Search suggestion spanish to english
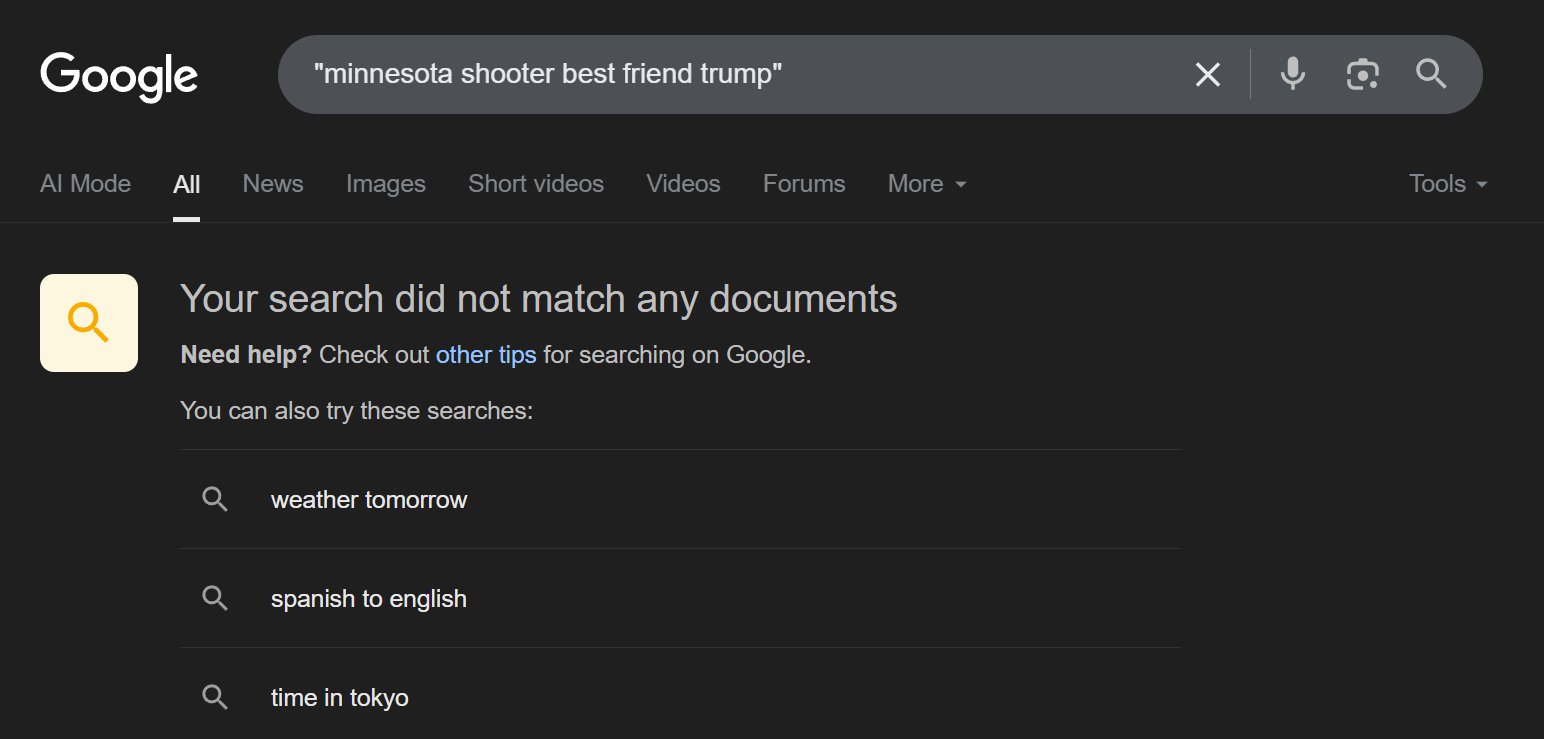Viewport: 1544px width, 739px height. click(680, 598)
